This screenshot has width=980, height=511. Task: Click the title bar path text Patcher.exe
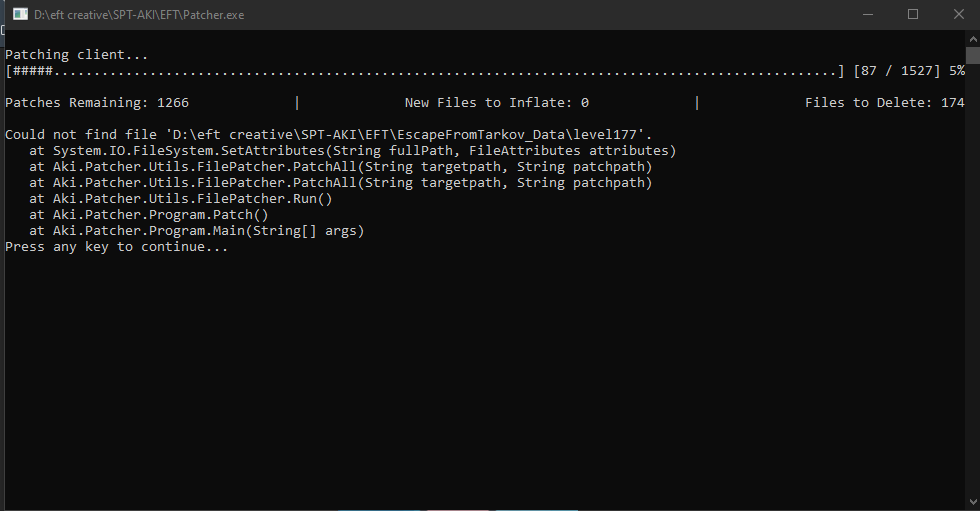(139, 15)
